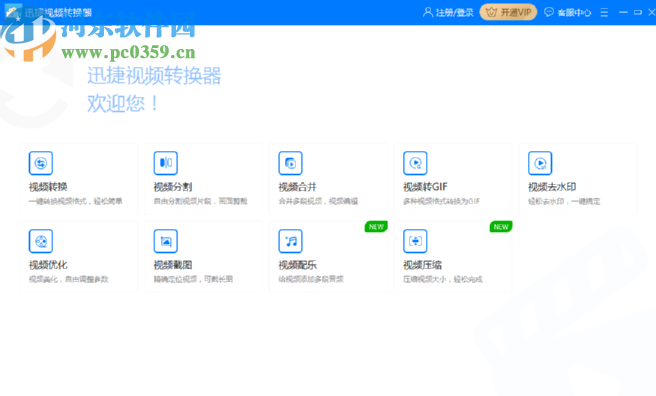Open the 视频压缩 video compress icon
Viewport: 656px width, 396px height.
(415, 241)
